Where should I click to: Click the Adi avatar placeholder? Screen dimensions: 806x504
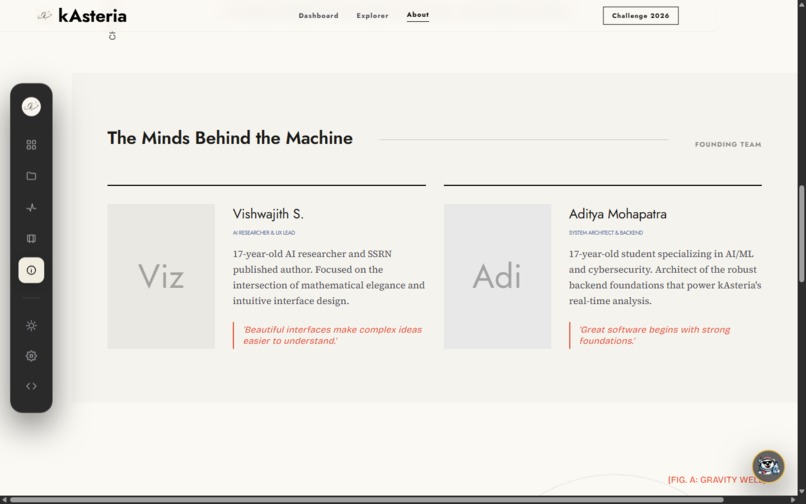tap(497, 276)
